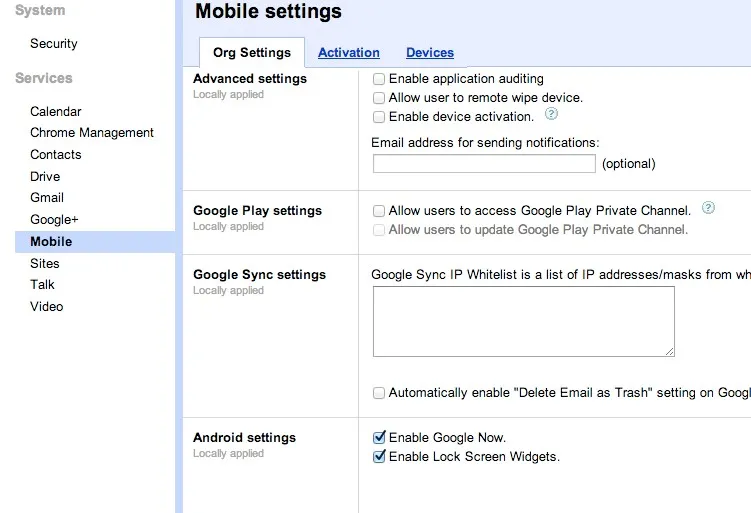The height and width of the screenshot is (513, 751).
Task: Open the Devices tab
Action: (430, 53)
